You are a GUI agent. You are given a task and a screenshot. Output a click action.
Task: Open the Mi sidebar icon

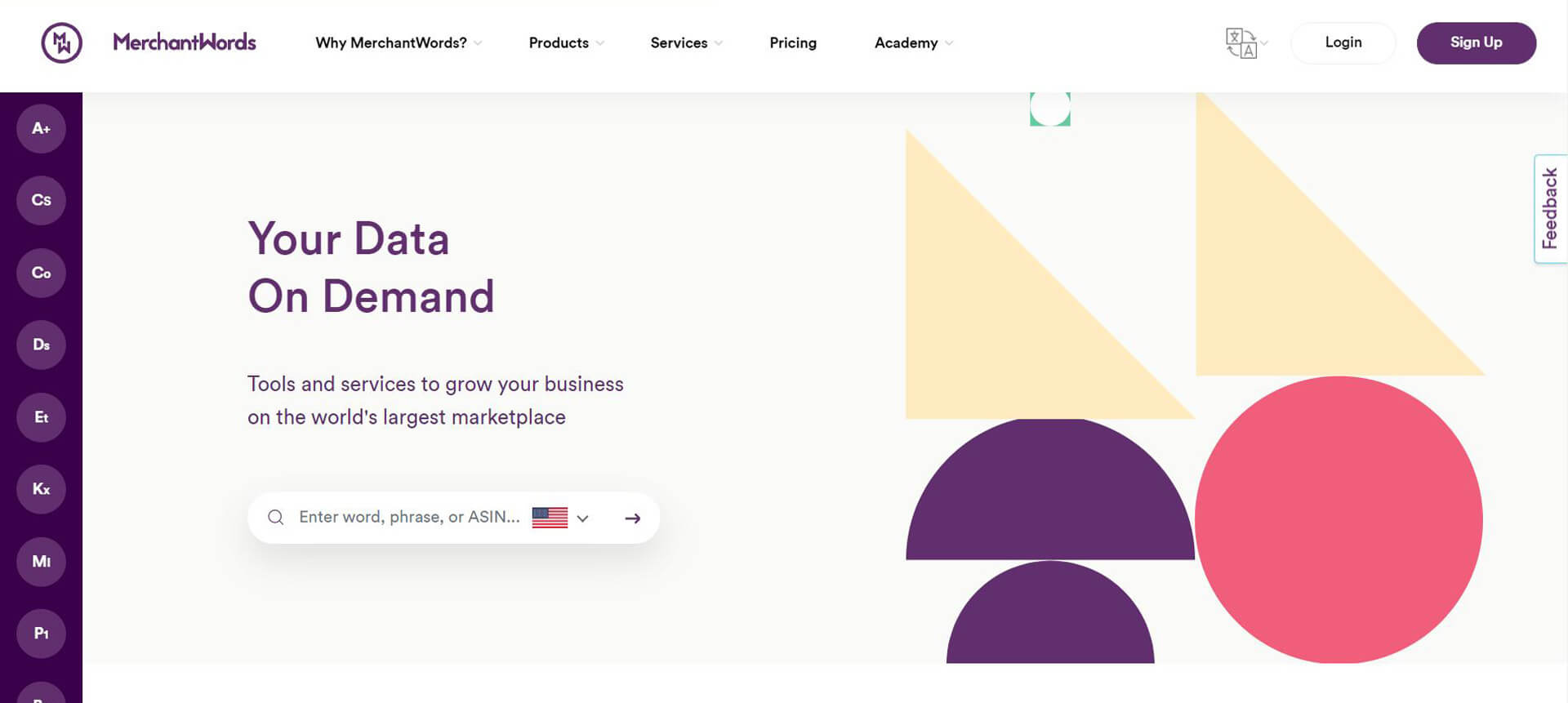click(41, 562)
